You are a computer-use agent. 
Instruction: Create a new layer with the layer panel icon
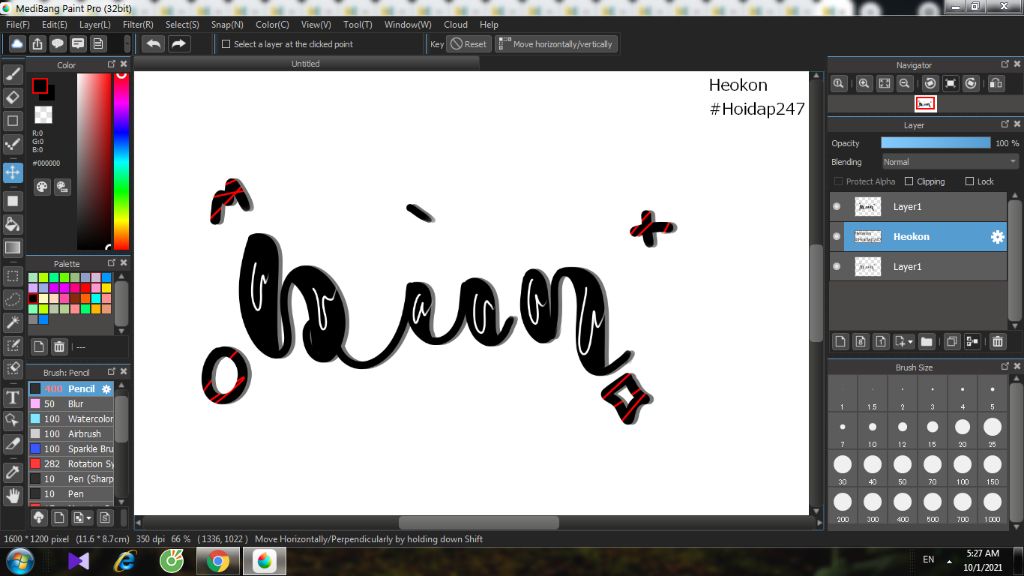tap(840, 342)
